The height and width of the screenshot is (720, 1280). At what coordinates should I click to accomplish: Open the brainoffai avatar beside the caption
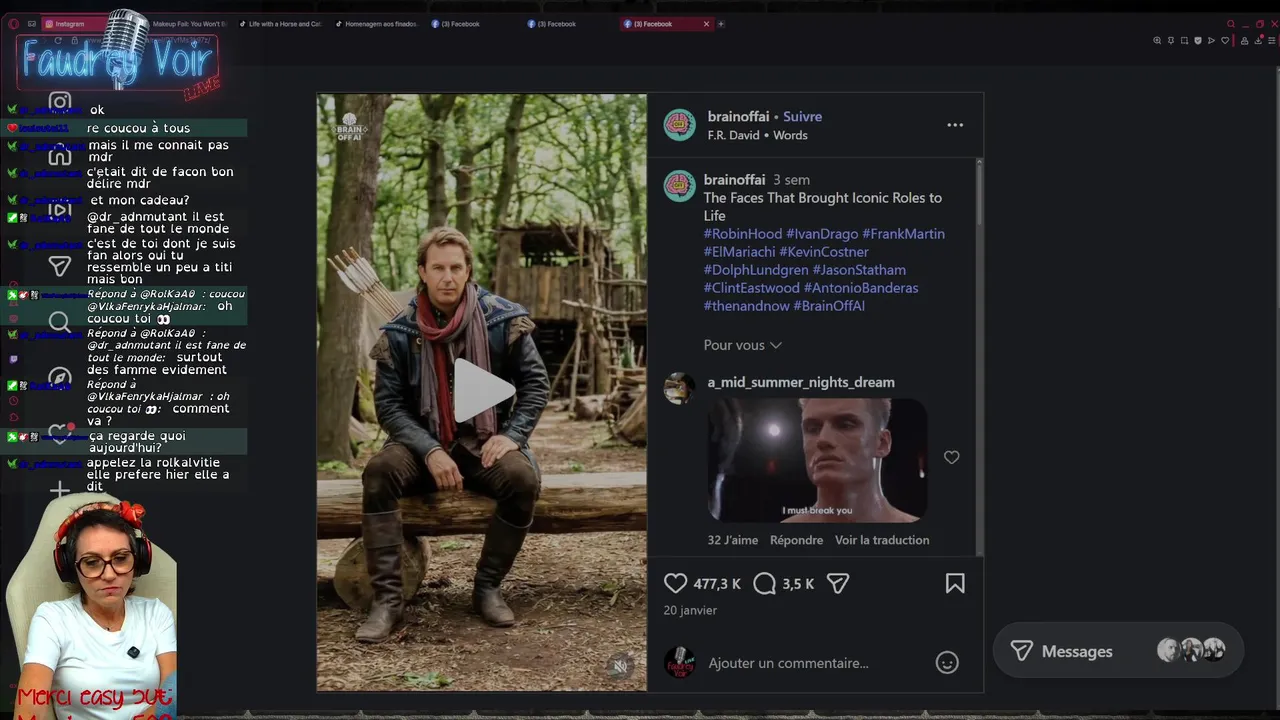click(679, 186)
